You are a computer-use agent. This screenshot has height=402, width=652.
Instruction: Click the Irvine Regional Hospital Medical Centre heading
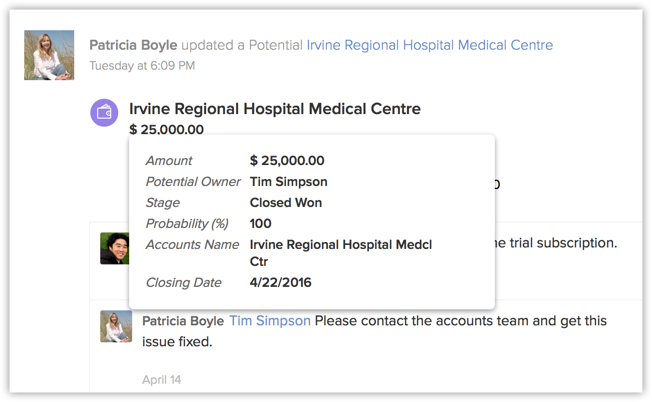pyautogui.click(x=275, y=109)
